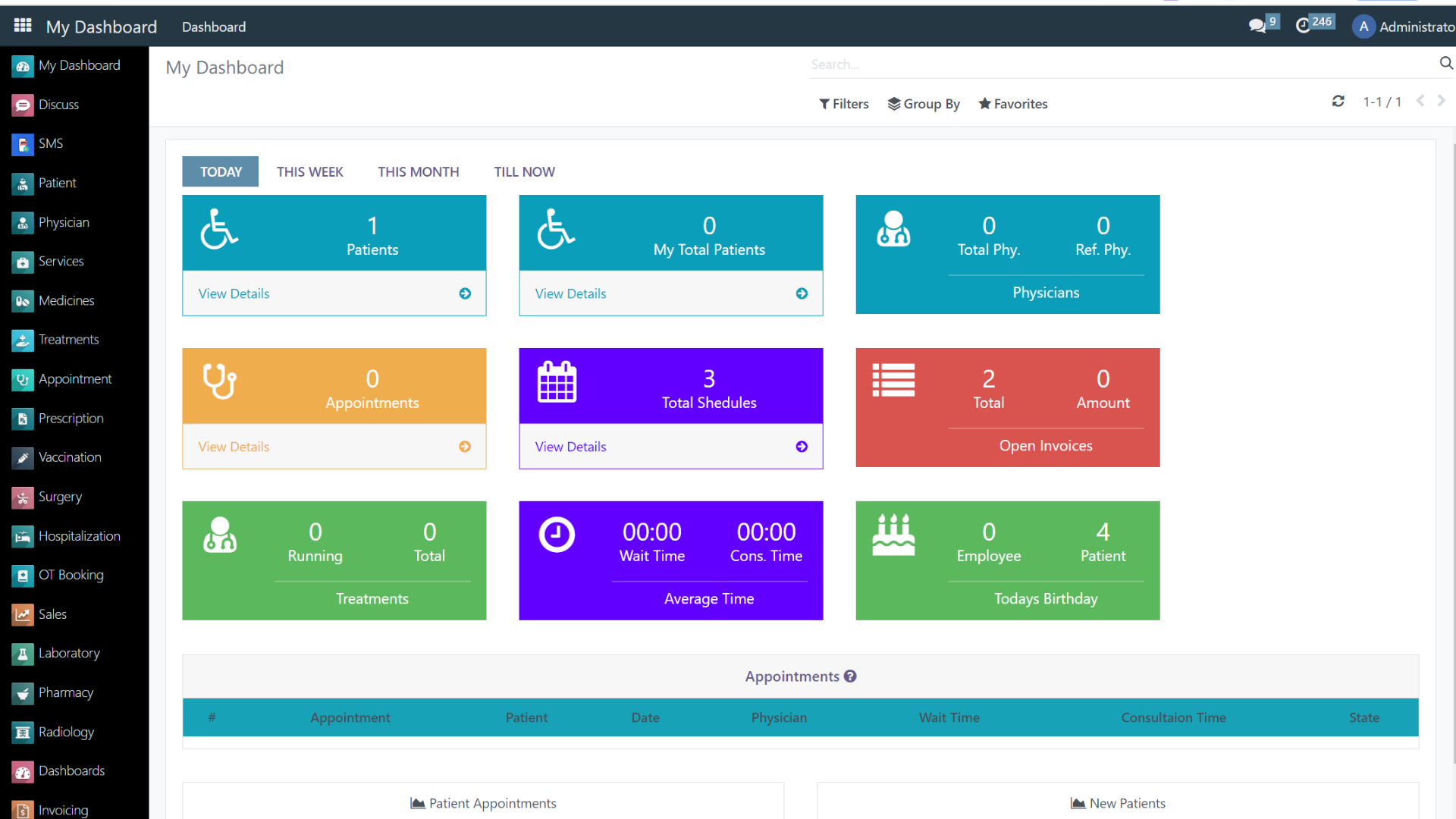Switch to THIS WEEK tab
The width and height of the screenshot is (1456, 819).
(309, 172)
